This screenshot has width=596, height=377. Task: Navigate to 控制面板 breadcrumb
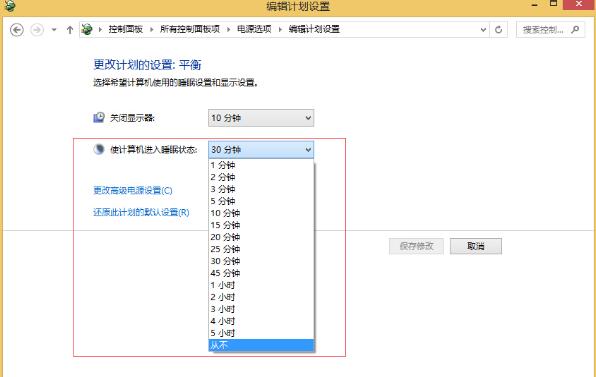coord(125,29)
